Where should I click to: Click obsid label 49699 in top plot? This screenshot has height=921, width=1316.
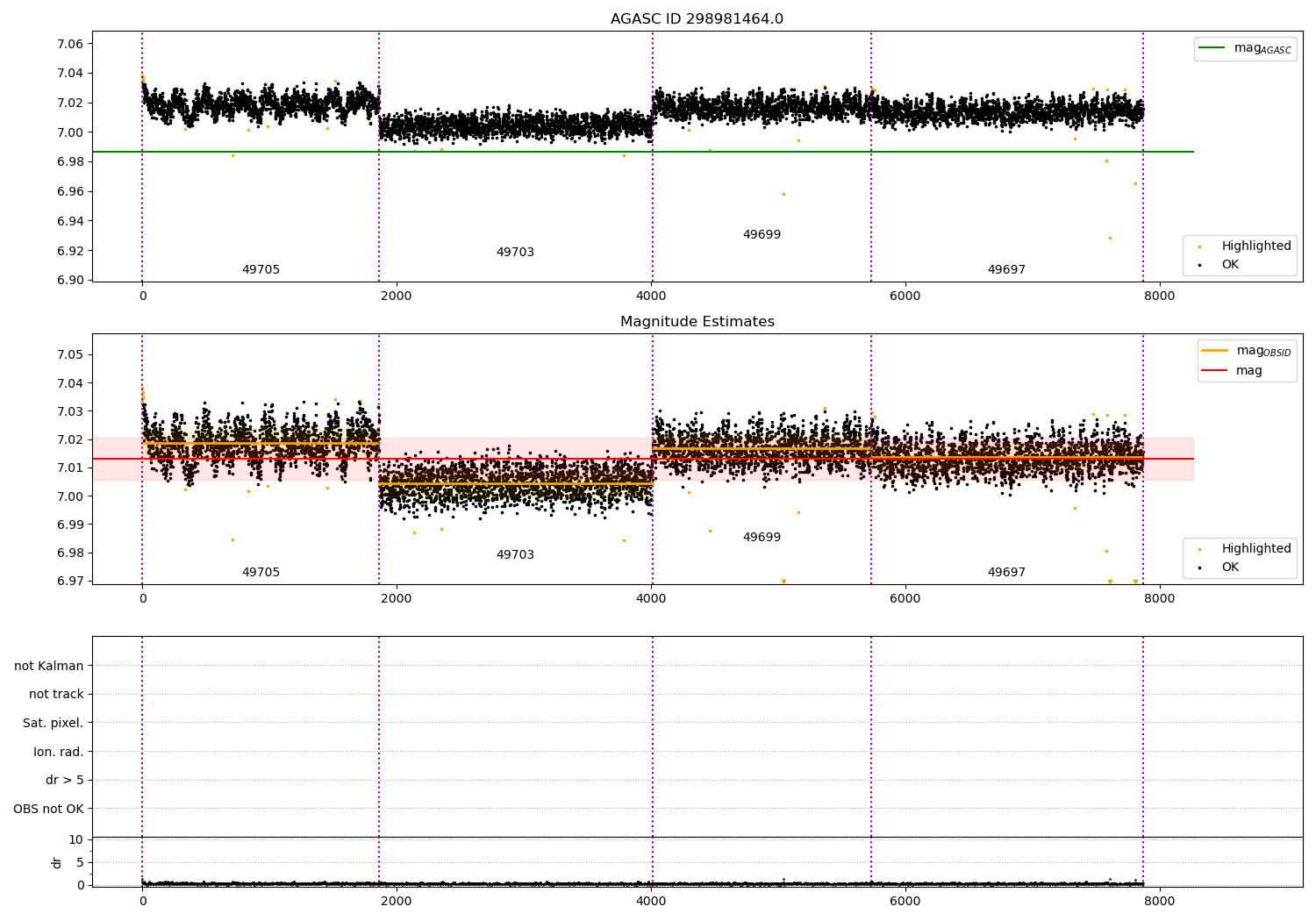click(762, 235)
